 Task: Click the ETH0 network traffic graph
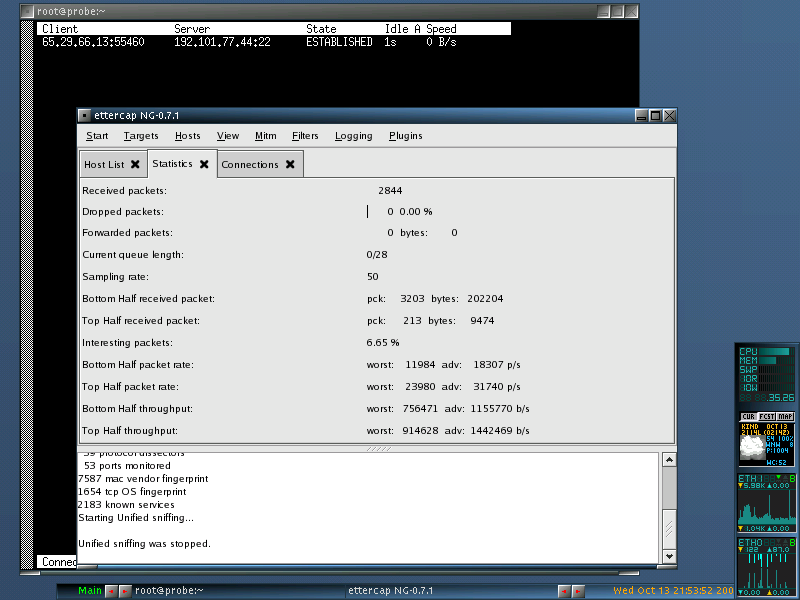[x=767, y=570]
